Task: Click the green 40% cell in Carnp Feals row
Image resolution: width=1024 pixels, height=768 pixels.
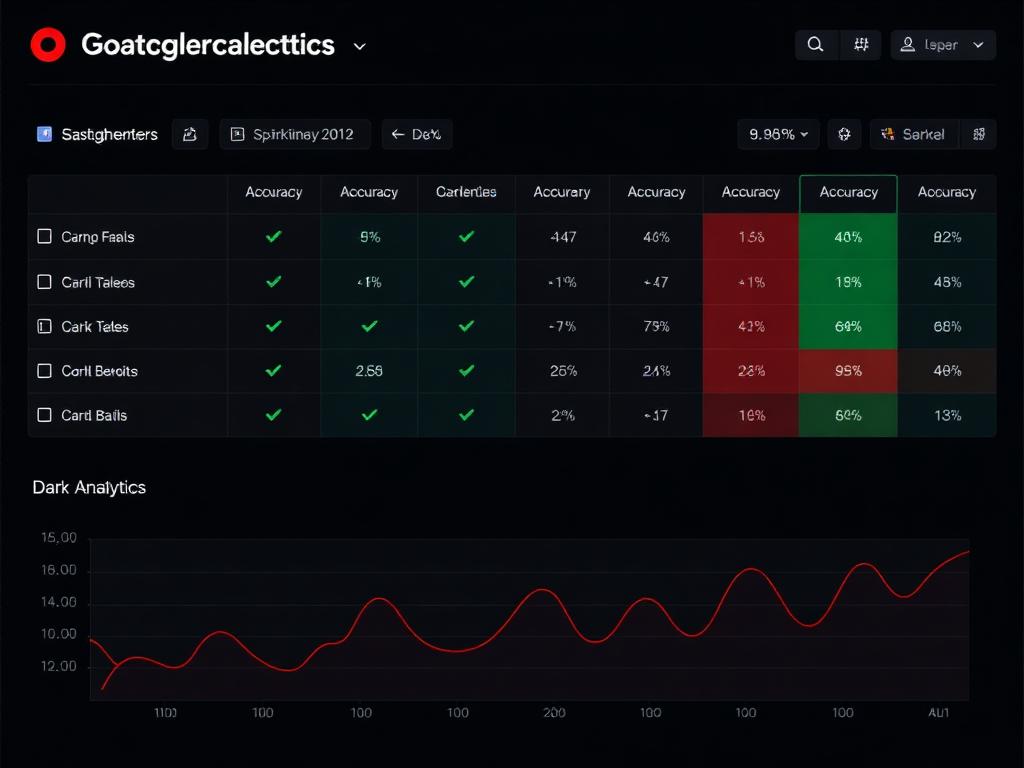Action: [x=848, y=236]
